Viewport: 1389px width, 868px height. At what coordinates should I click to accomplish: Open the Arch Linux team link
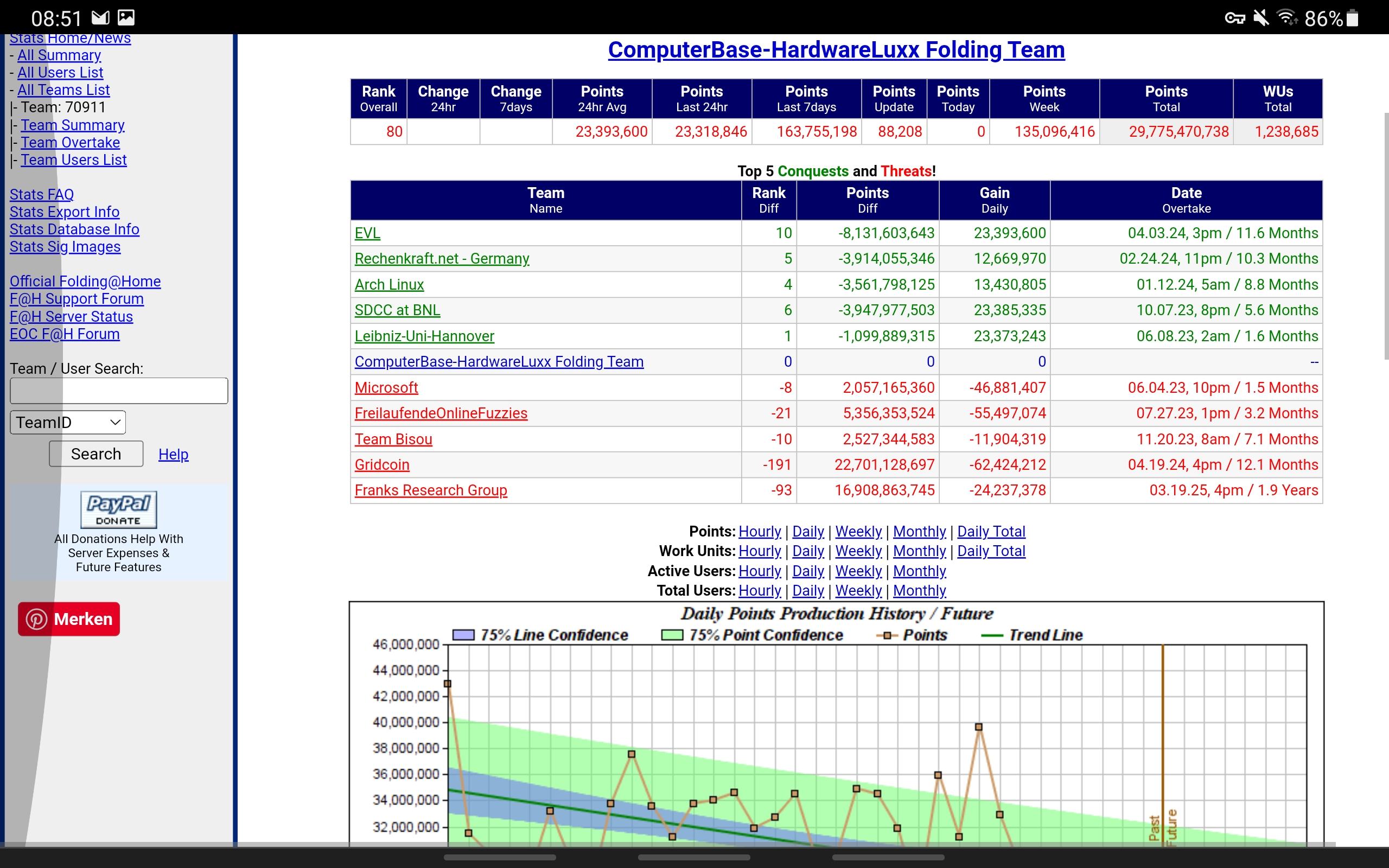(389, 284)
